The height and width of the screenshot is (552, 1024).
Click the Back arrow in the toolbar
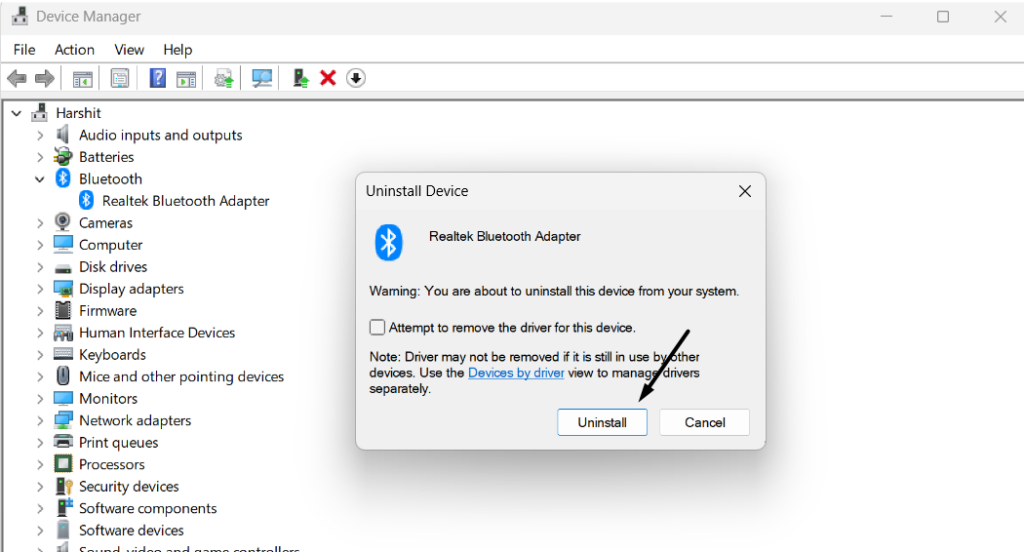coord(16,78)
